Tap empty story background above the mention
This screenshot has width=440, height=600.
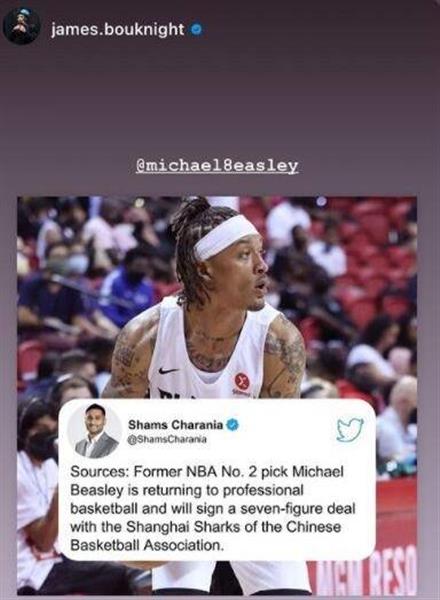click(220, 99)
